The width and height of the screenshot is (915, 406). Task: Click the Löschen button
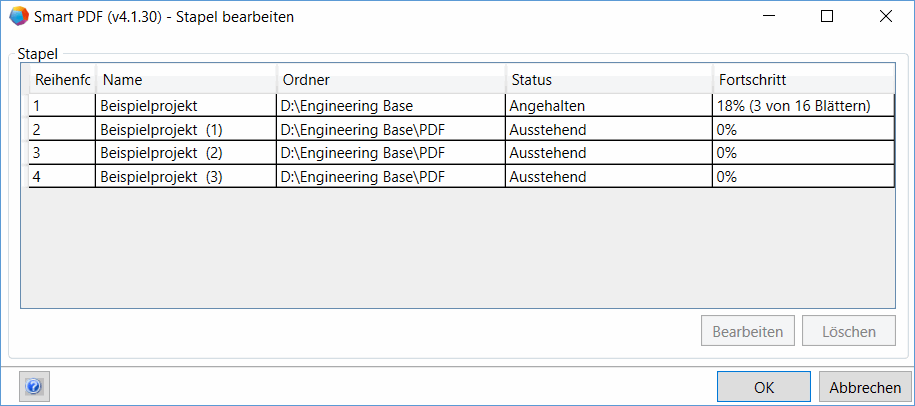tap(849, 331)
